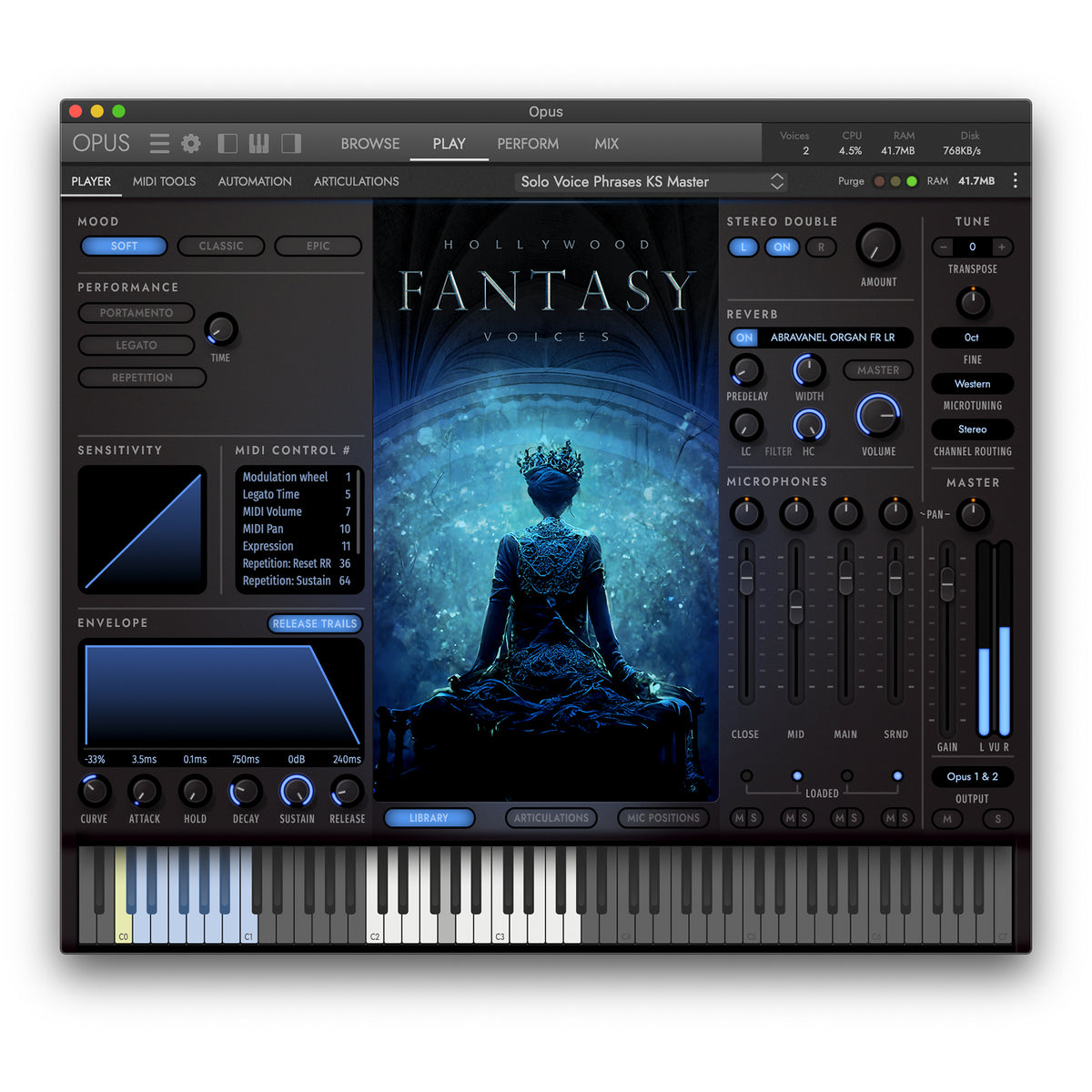Click the red Purge indicator dot

[x=879, y=181]
